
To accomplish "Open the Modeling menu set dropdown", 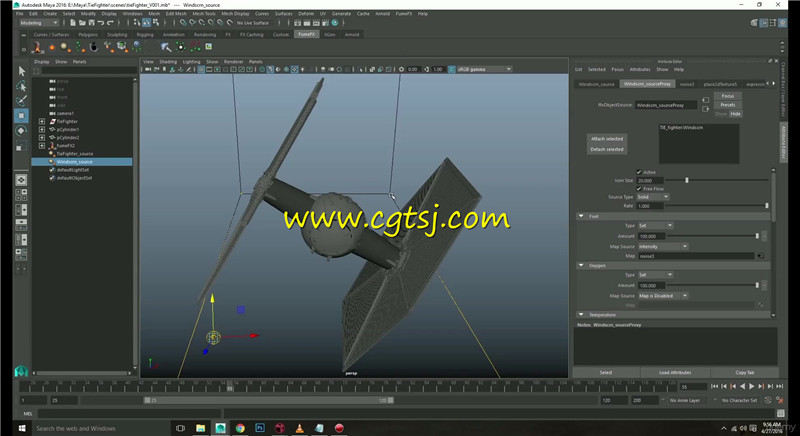I will pos(39,23).
